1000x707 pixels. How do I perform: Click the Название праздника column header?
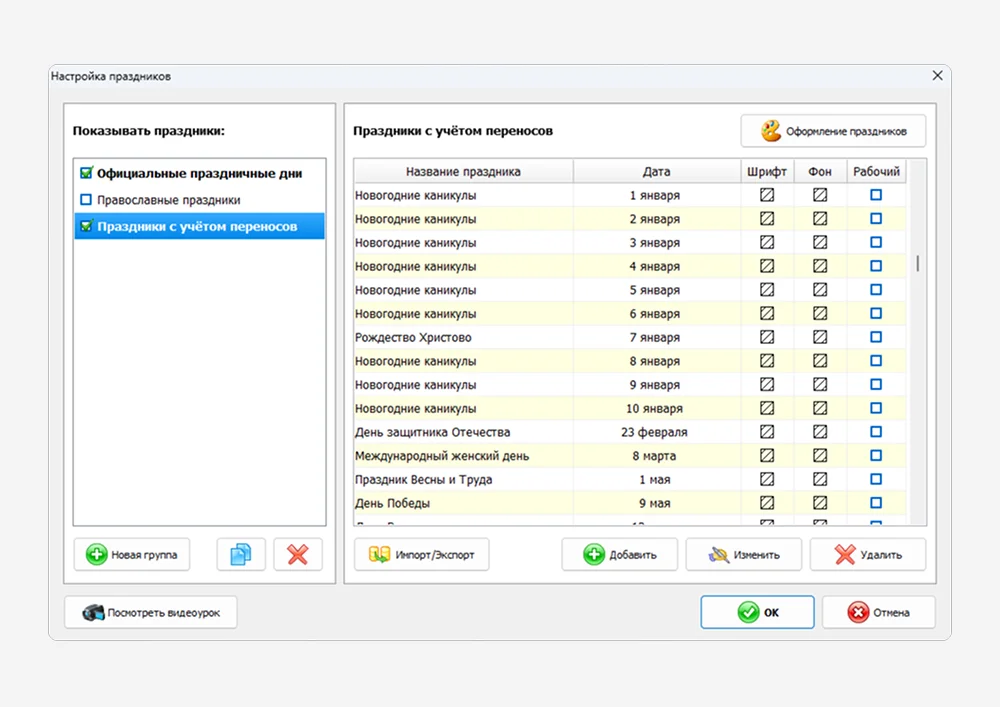tap(463, 171)
